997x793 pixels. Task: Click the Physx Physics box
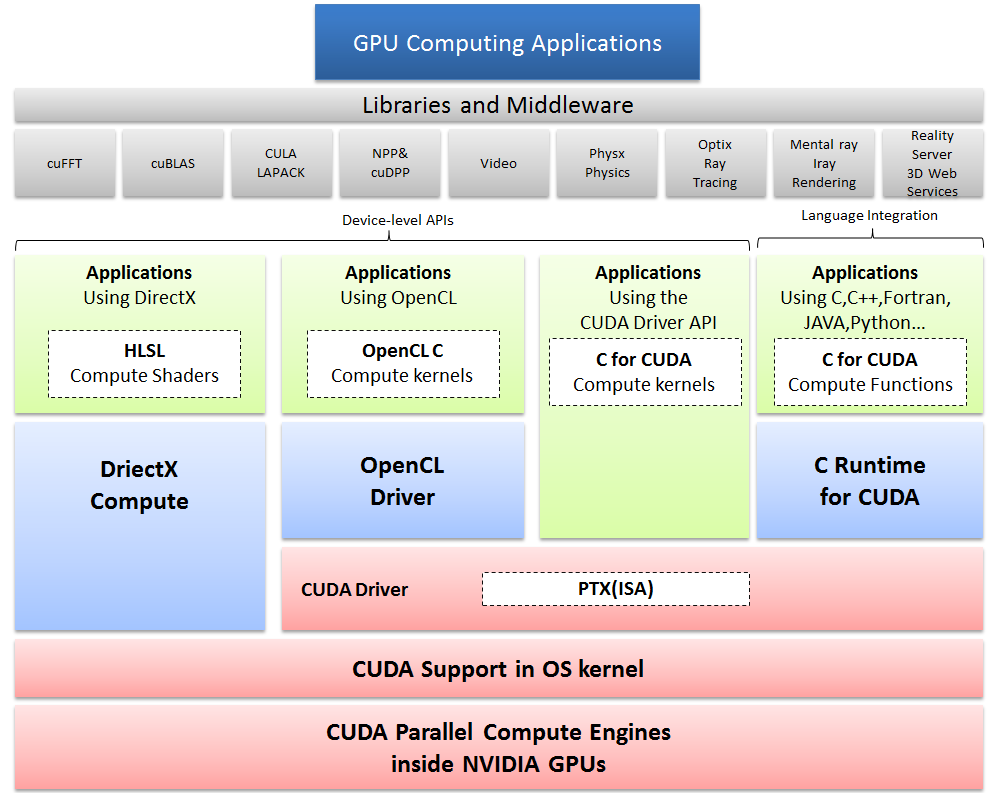pyautogui.click(x=607, y=163)
